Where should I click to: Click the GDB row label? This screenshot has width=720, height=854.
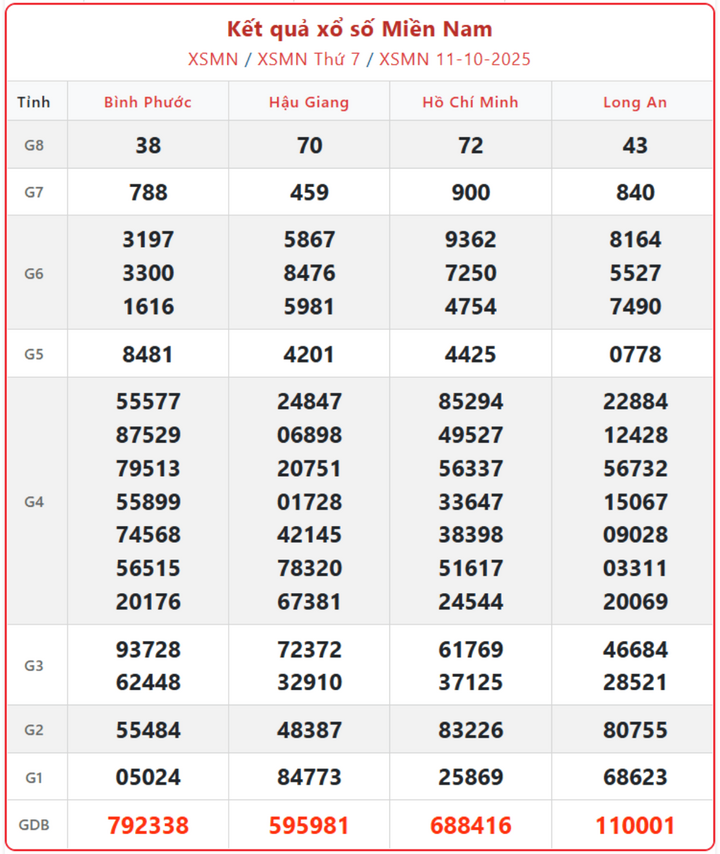34,826
